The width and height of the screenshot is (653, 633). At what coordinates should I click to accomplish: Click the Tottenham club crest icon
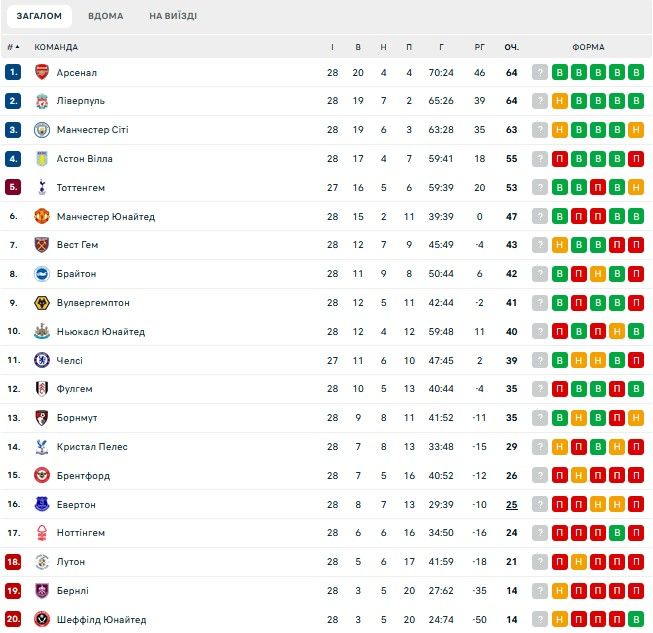[x=41, y=187]
